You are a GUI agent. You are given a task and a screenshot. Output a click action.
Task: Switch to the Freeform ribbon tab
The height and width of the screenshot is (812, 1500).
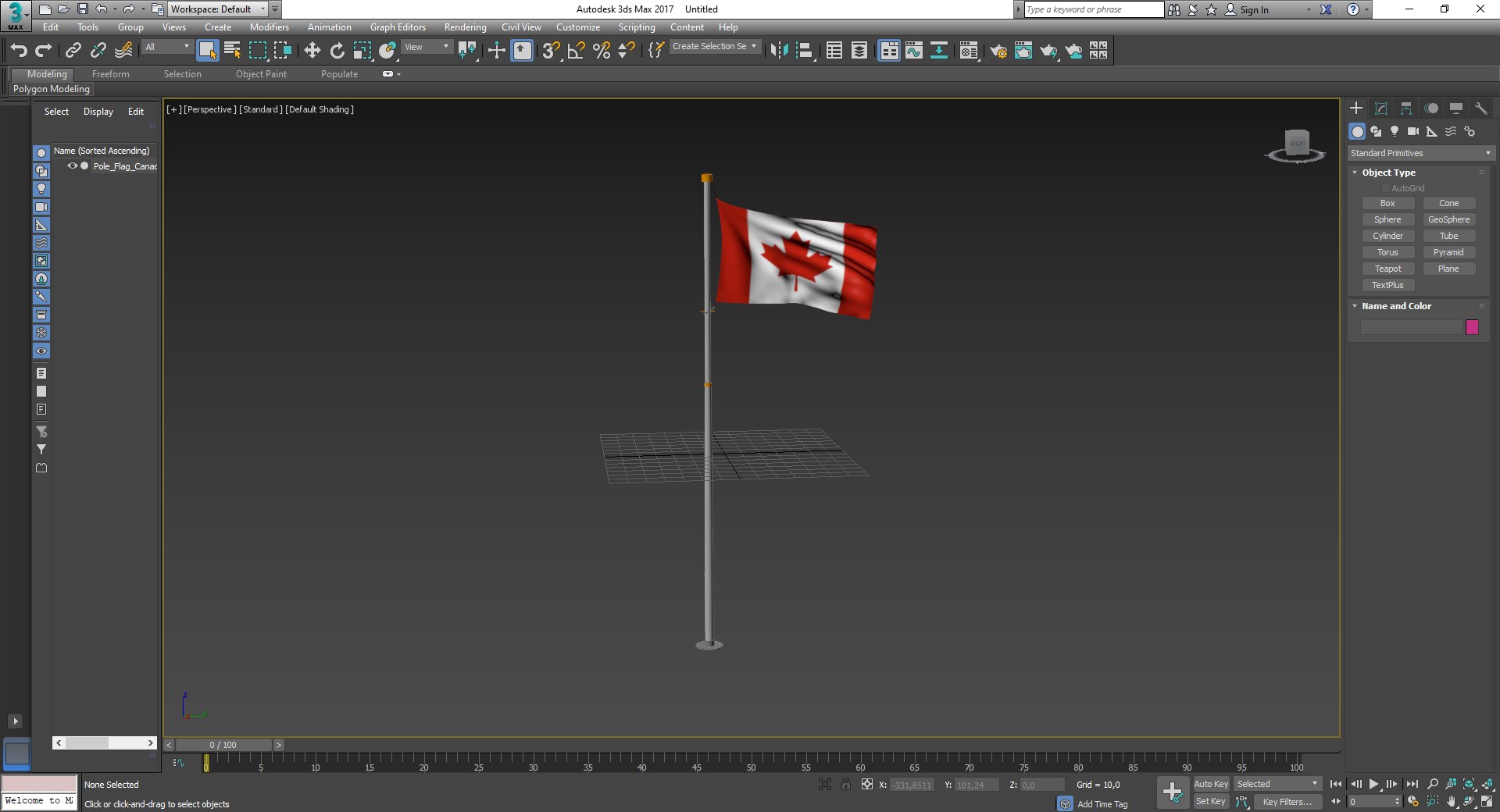111,74
